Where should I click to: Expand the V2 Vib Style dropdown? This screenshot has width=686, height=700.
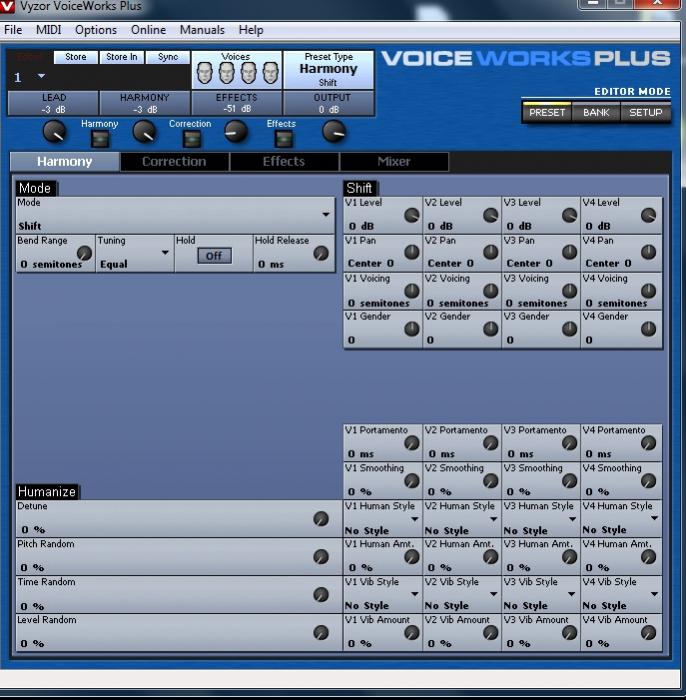tap(494, 594)
